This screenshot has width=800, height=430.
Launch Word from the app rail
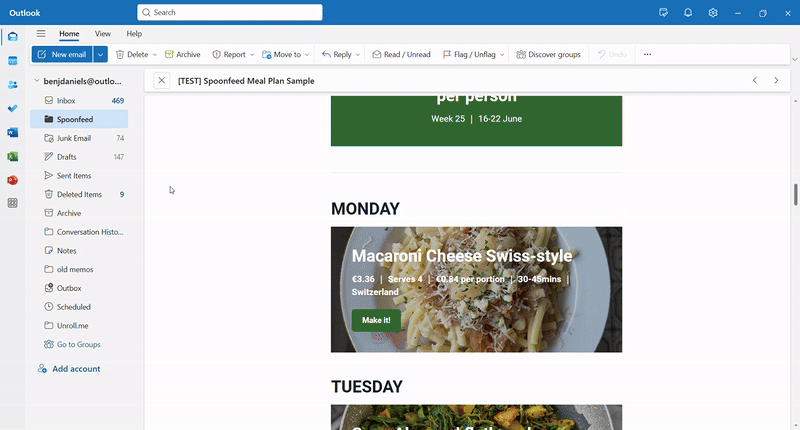click(x=13, y=132)
